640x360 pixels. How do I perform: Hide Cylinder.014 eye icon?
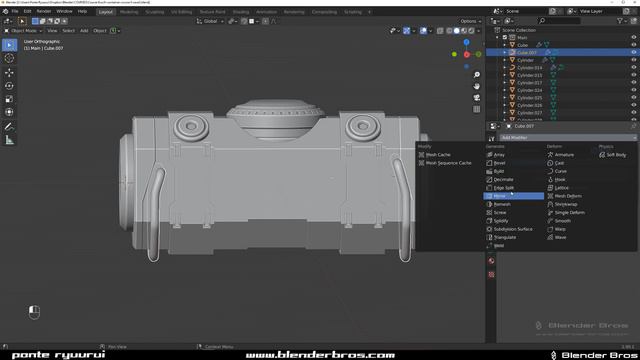pos(633,68)
